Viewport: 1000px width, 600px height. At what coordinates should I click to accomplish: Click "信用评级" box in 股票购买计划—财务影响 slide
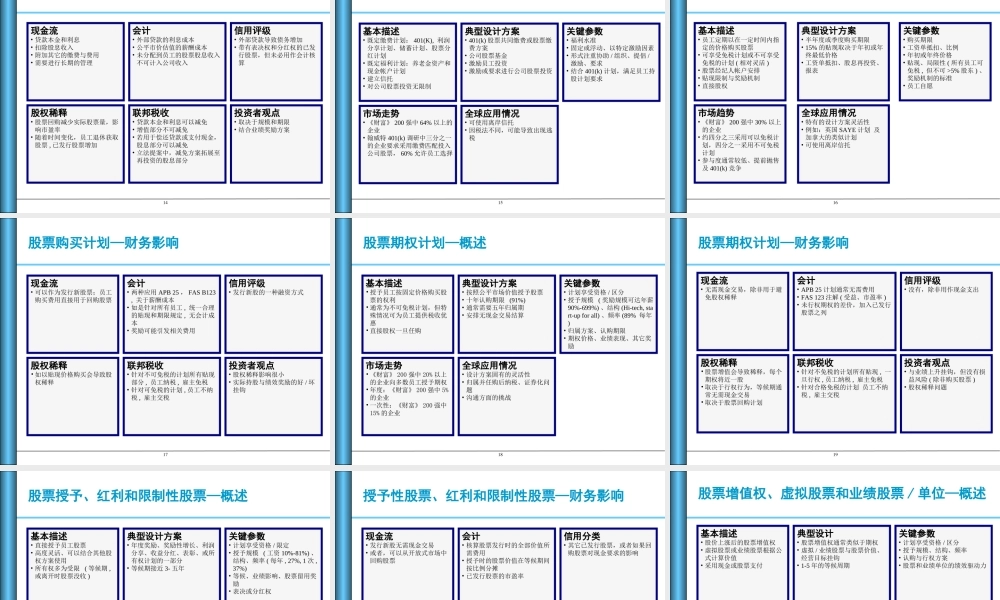point(274,314)
